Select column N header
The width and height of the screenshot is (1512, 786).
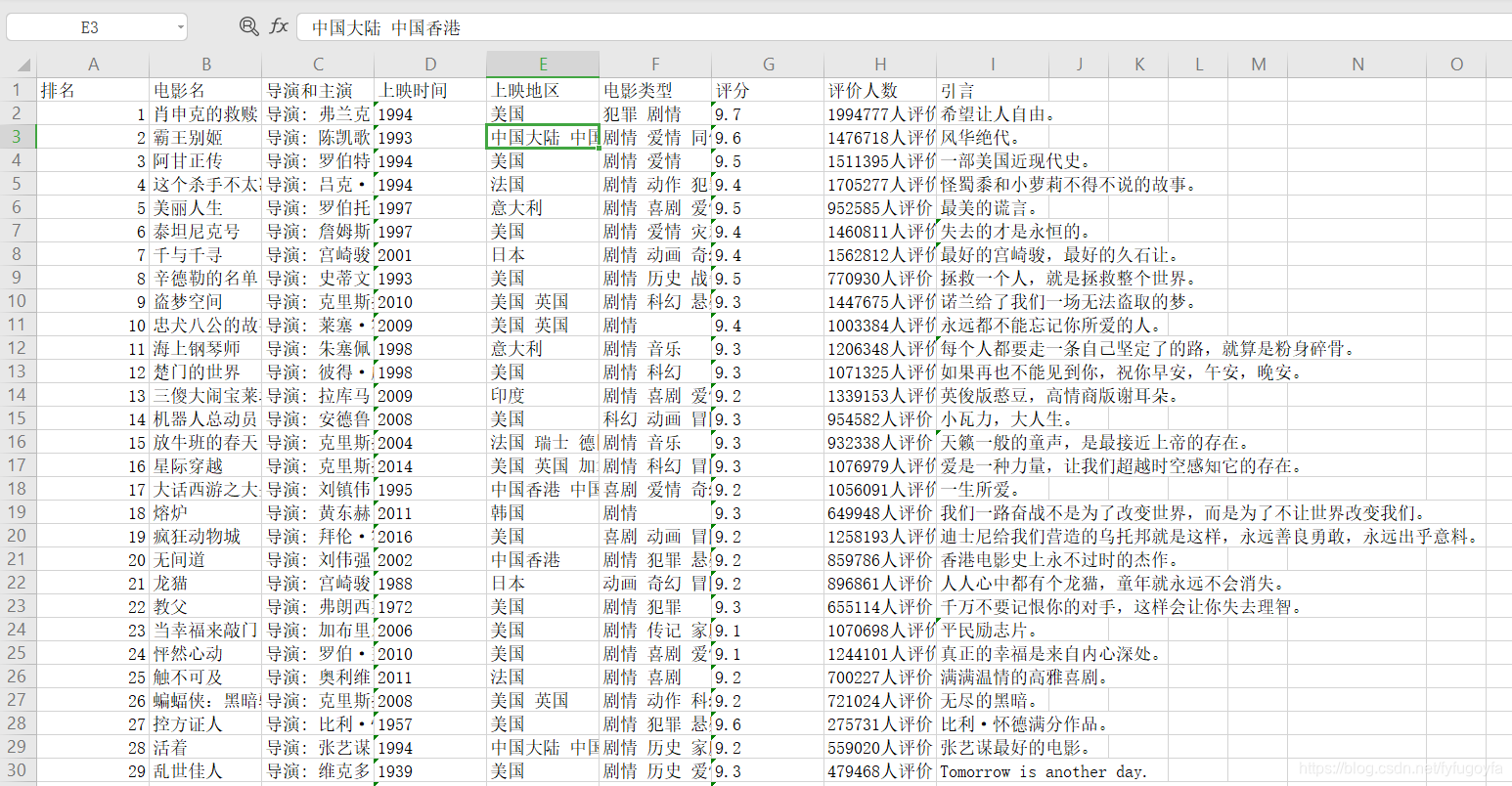[1357, 65]
